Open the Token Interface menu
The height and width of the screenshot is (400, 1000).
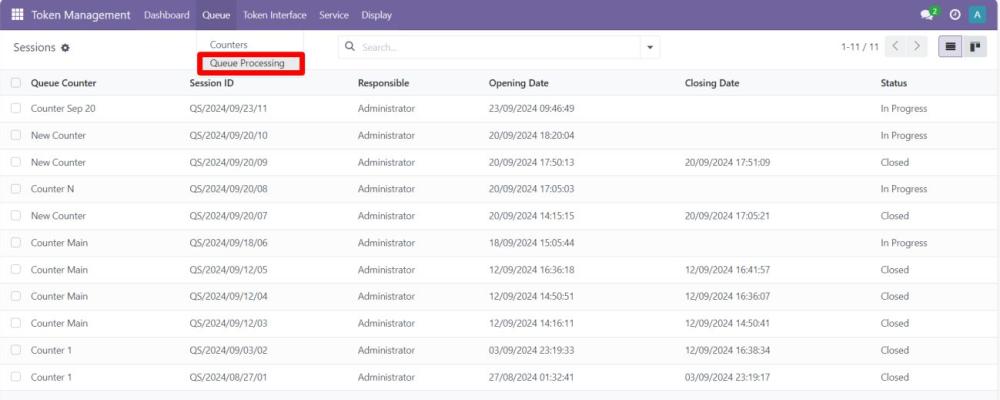(274, 15)
